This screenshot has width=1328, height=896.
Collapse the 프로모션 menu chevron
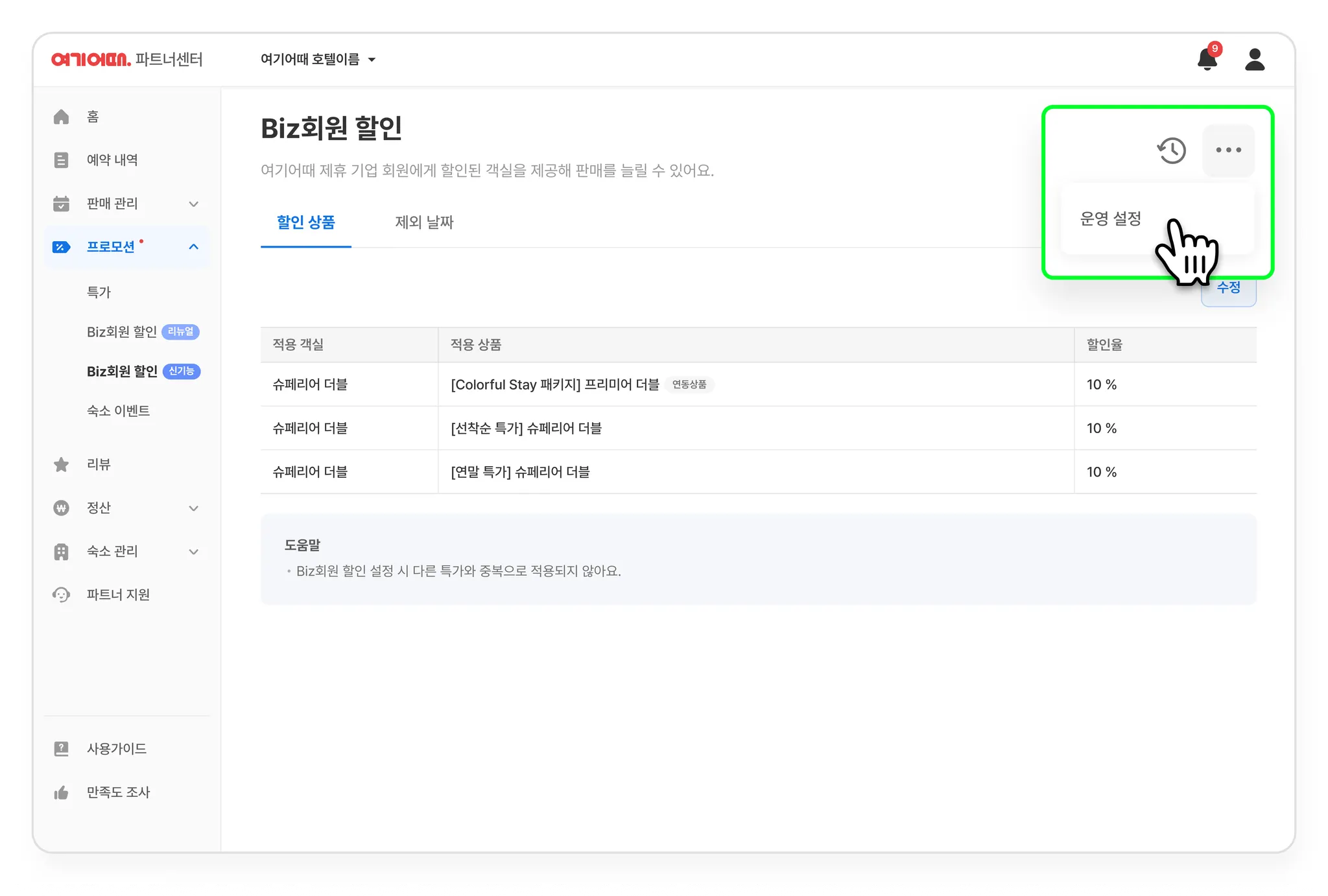pyautogui.click(x=193, y=247)
